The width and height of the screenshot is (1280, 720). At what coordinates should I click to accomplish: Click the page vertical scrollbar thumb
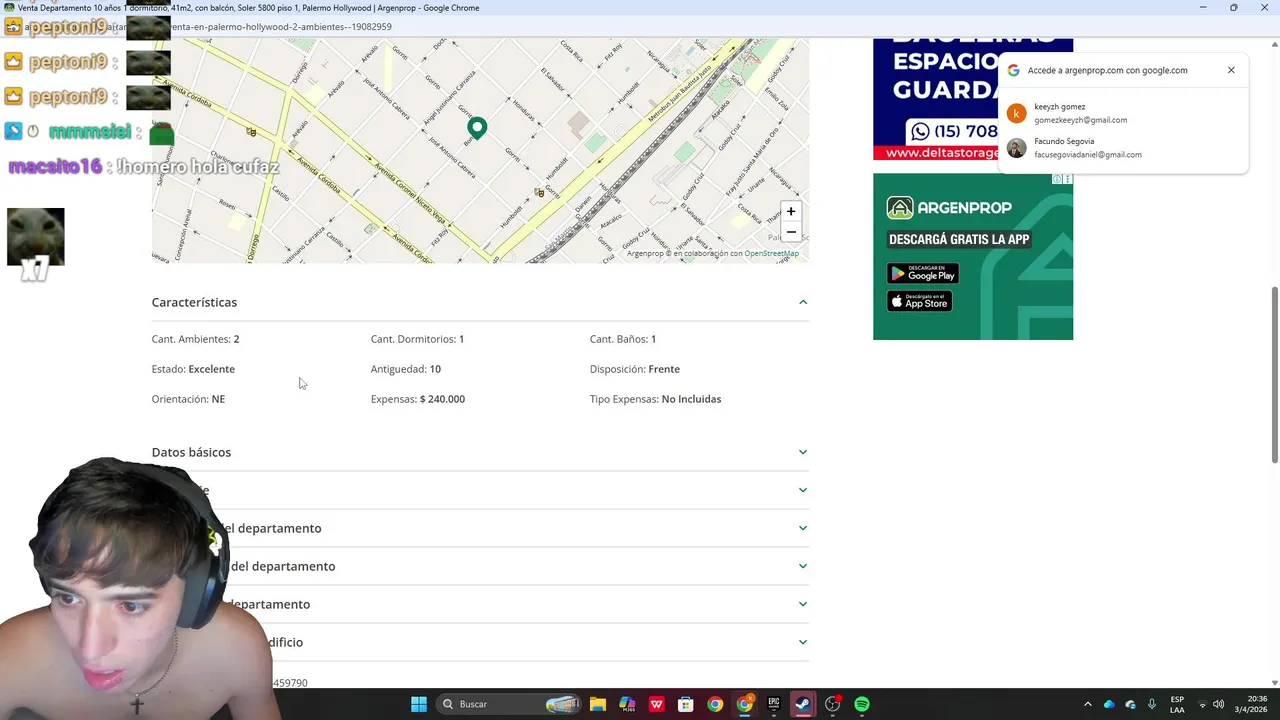1274,374
